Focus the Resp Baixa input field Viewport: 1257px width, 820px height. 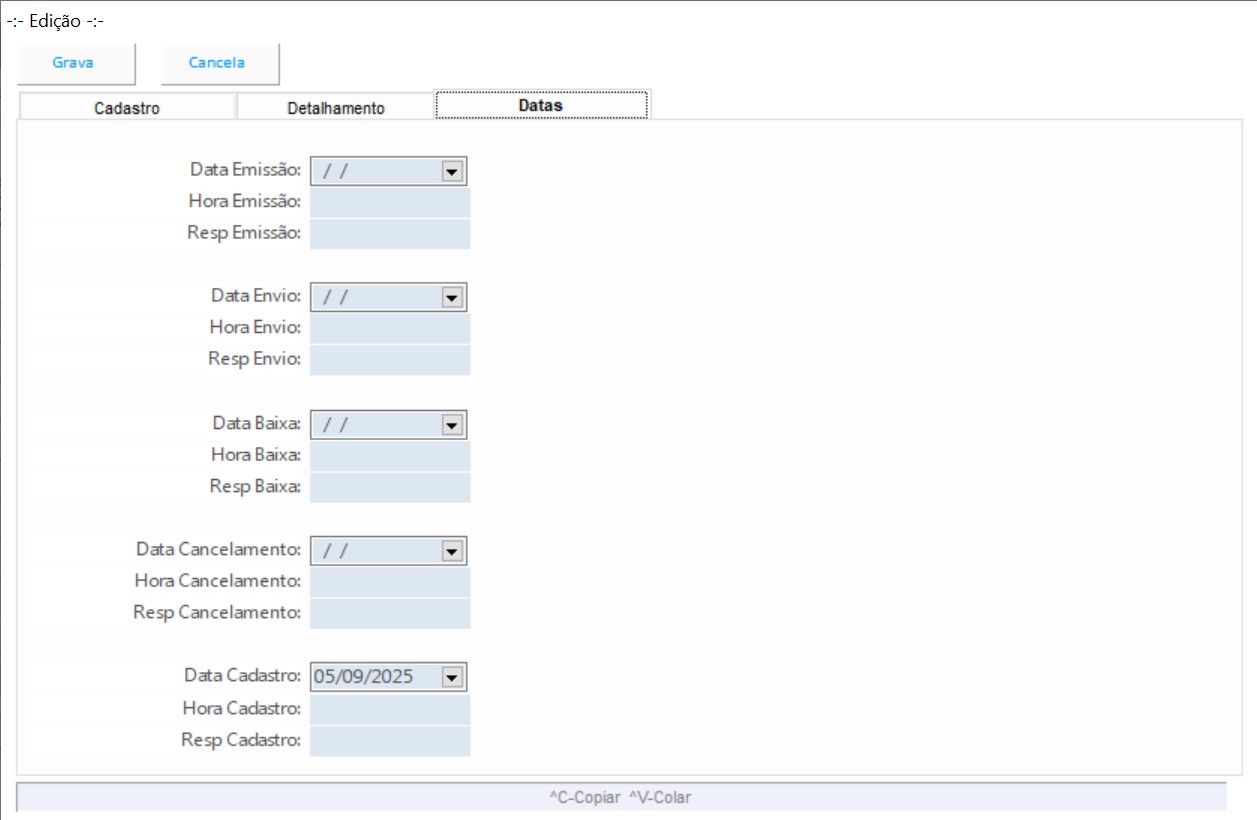(389, 487)
